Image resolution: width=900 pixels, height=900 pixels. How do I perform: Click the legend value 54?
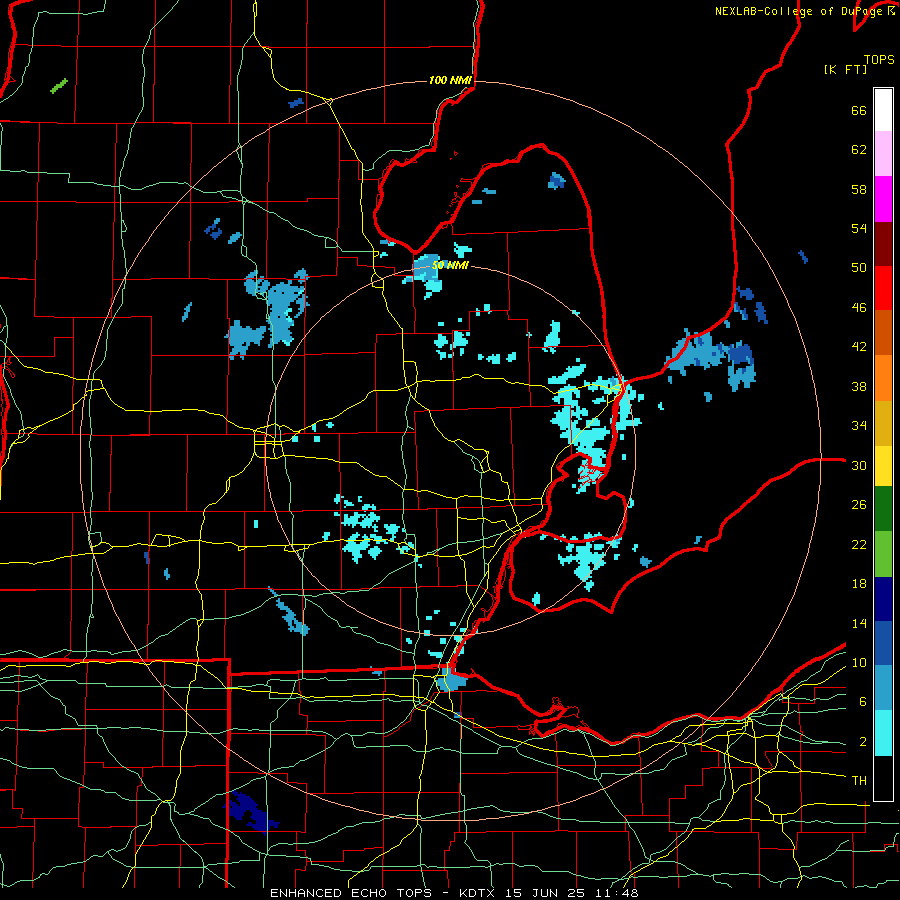pyautogui.click(x=859, y=228)
